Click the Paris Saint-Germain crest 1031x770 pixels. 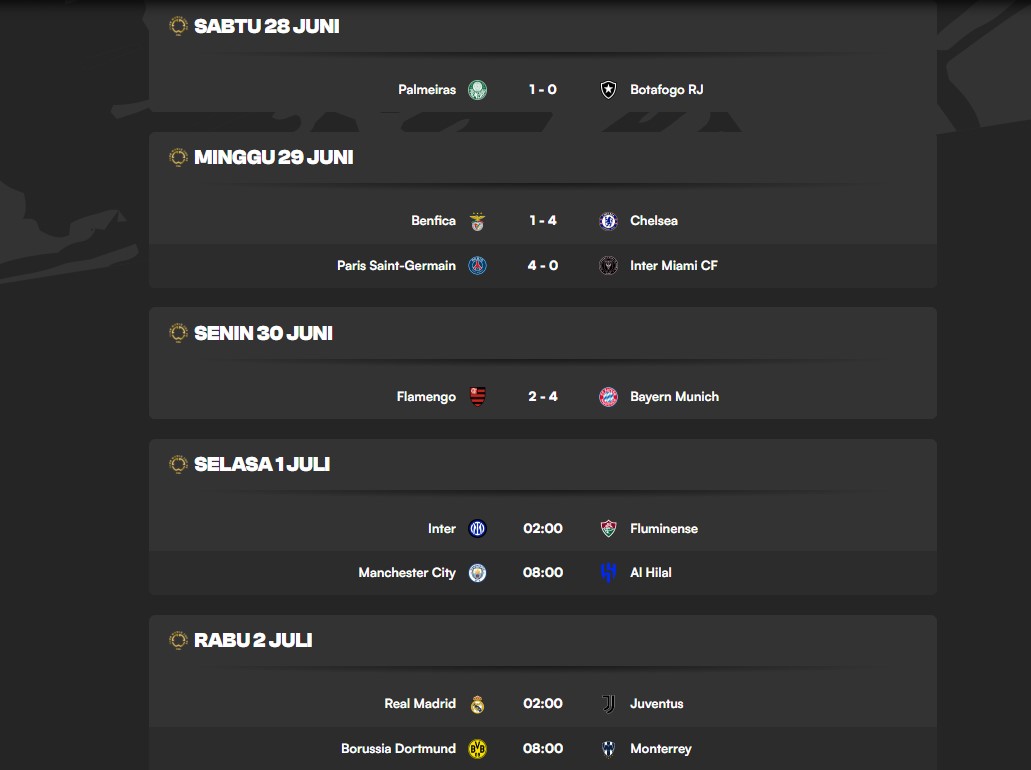[x=477, y=266]
